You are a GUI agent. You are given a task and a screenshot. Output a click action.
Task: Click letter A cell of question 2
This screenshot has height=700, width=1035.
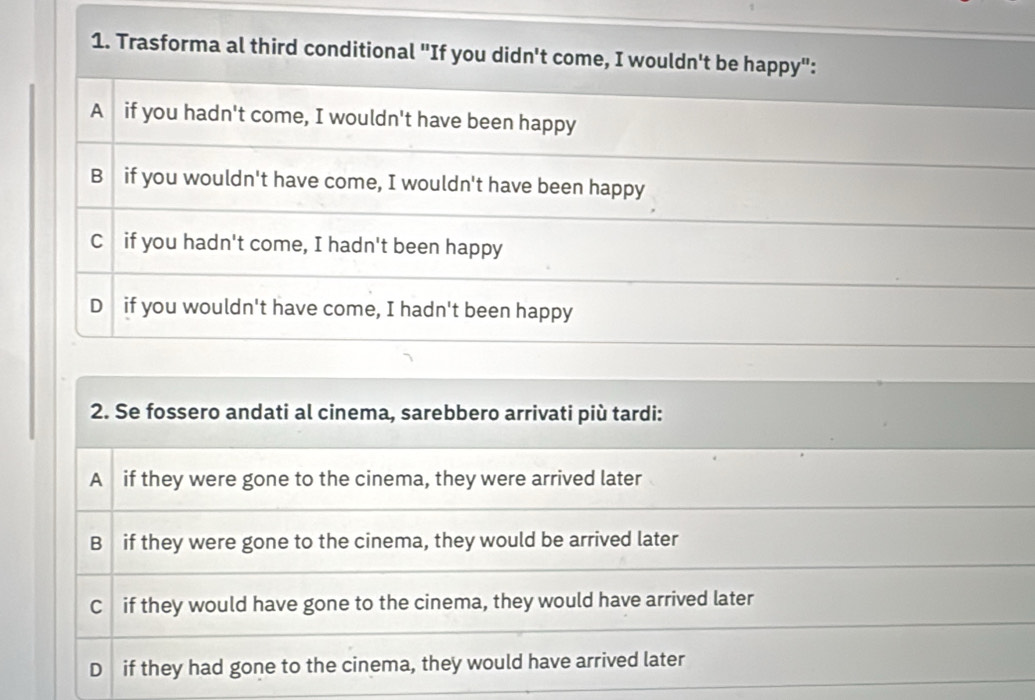click(96, 479)
